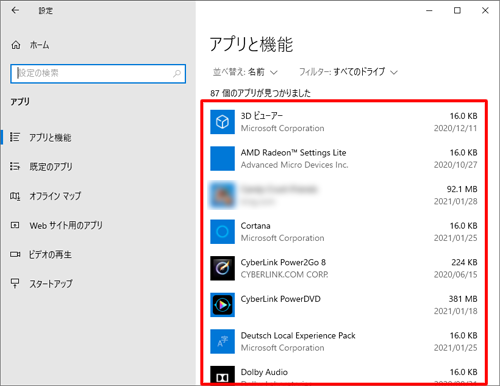The image size is (500, 386).
Task: Click the 92.1 MB size value
Action: click(x=462, y=189)
